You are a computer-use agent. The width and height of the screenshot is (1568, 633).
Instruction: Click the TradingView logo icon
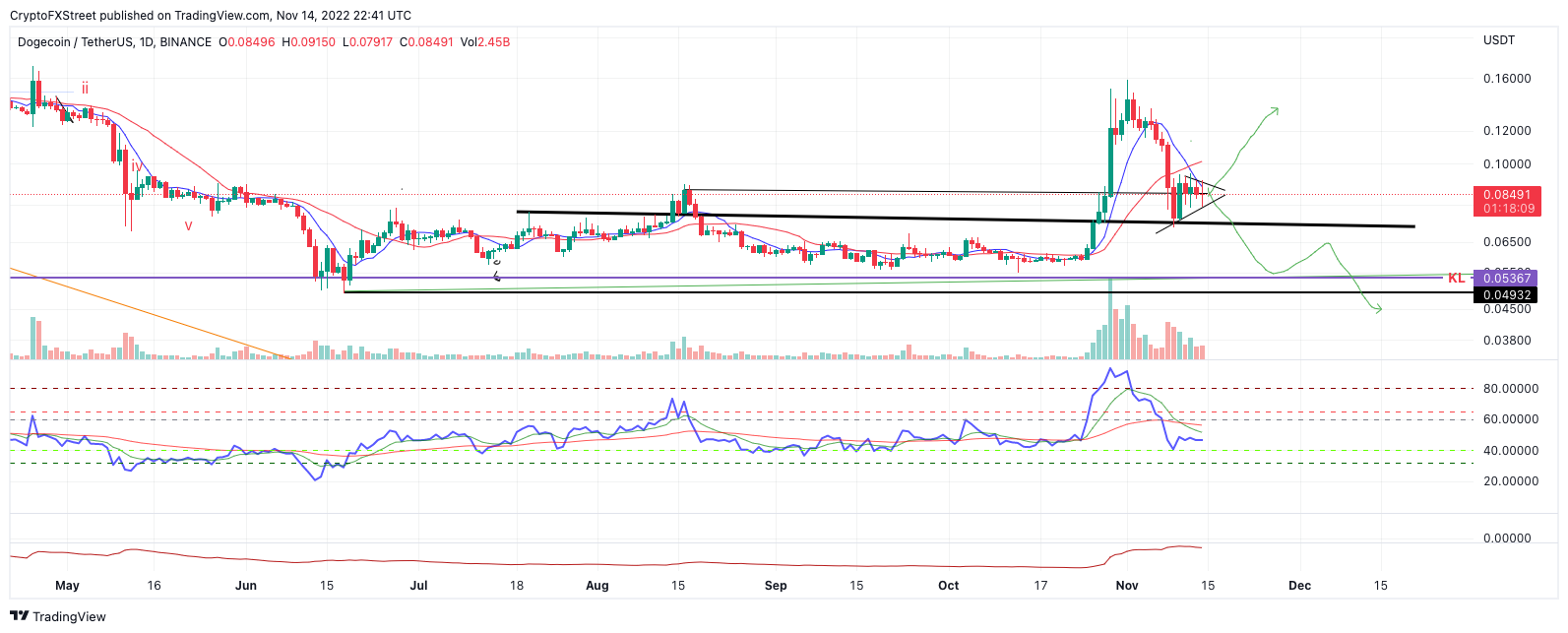click(20, 616)
